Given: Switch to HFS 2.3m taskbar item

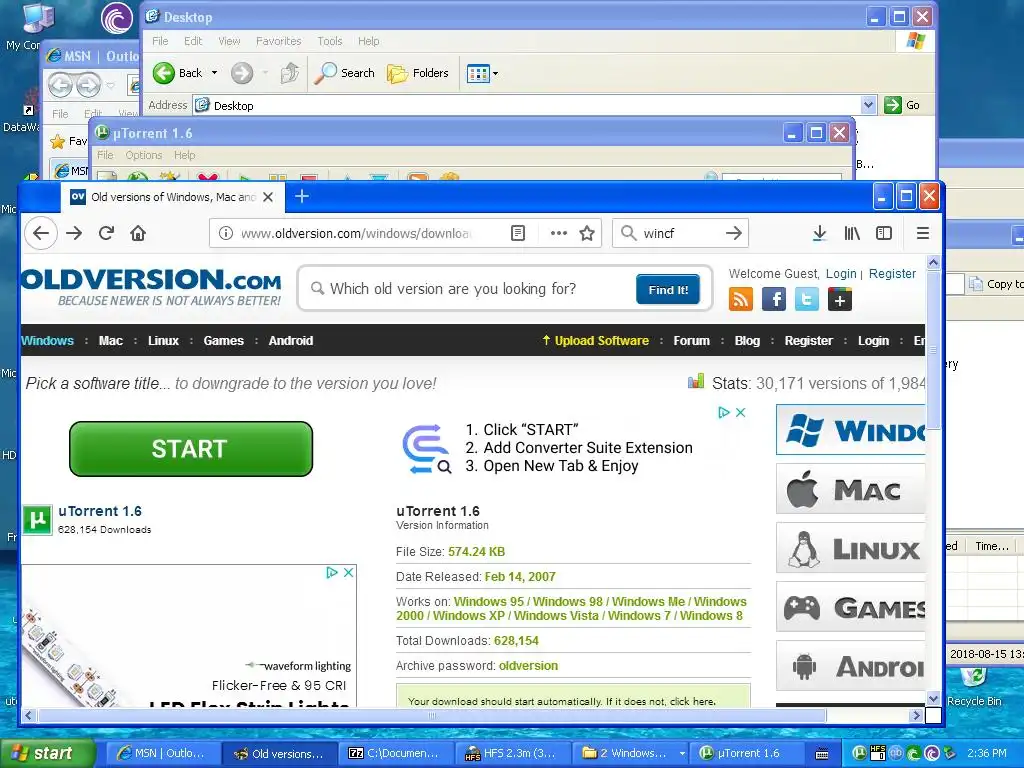Looking at the screenshot, I should point(512,753).
